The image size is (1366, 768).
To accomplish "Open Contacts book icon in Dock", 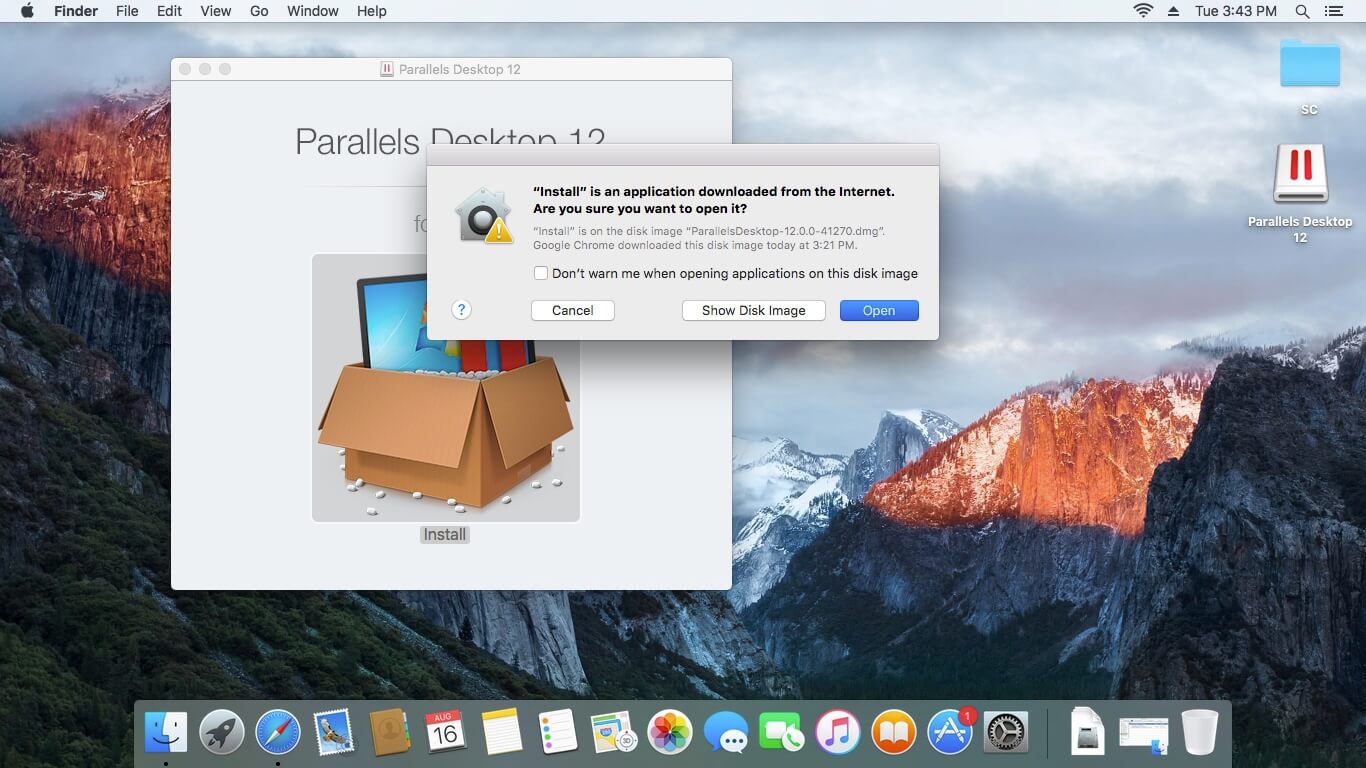I will tap(389, 732).
